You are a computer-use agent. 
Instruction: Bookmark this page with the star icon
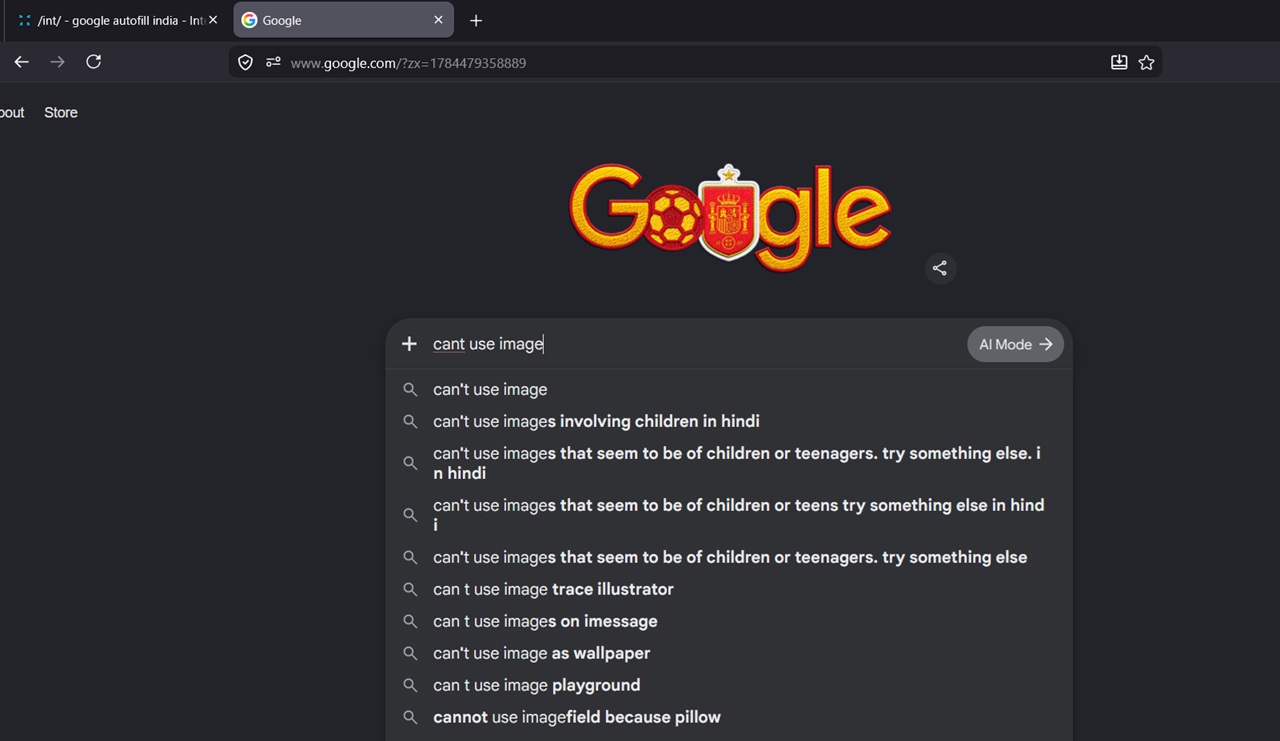point(1146,63)
